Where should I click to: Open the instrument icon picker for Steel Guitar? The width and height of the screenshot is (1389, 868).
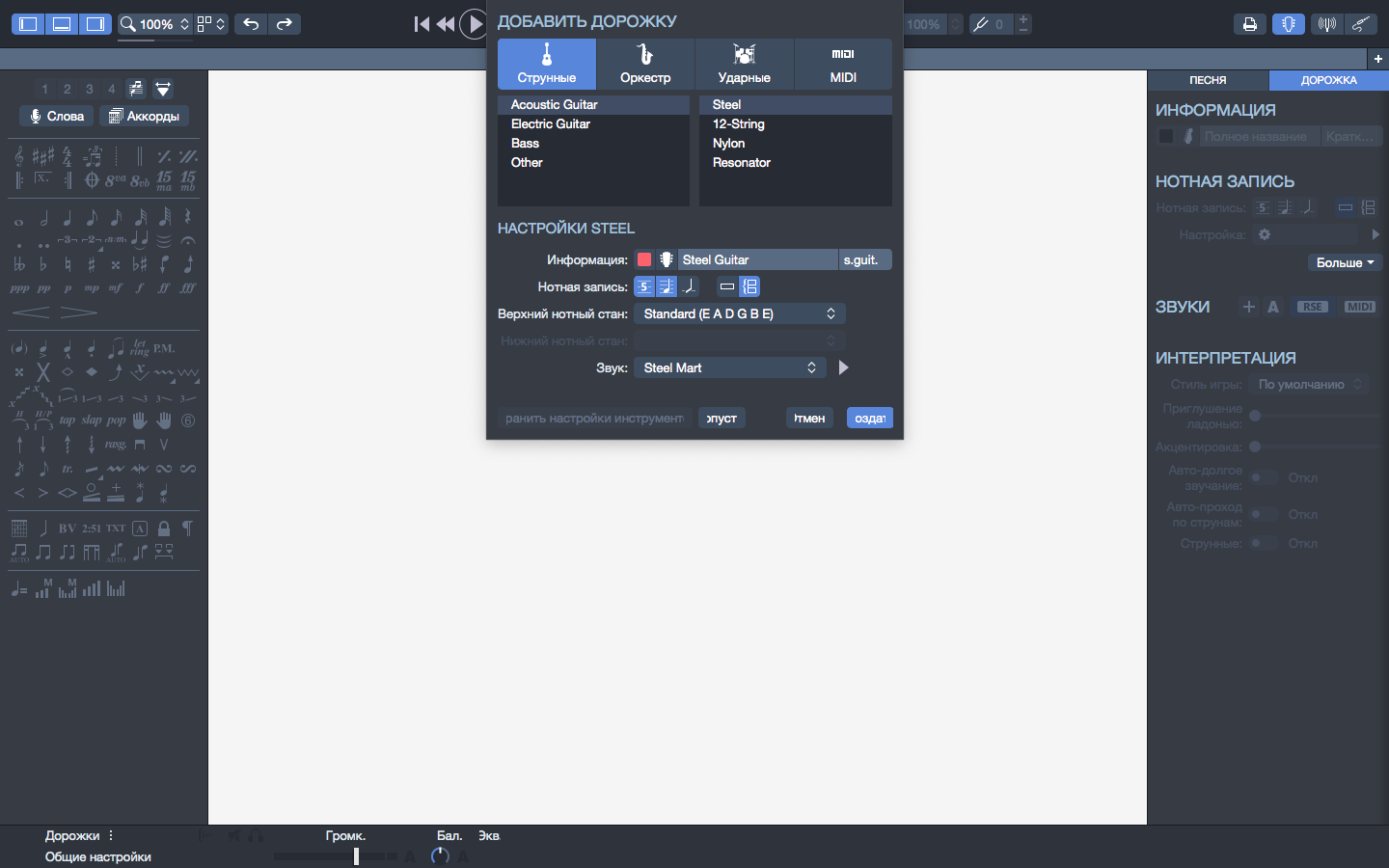point(666,259)
